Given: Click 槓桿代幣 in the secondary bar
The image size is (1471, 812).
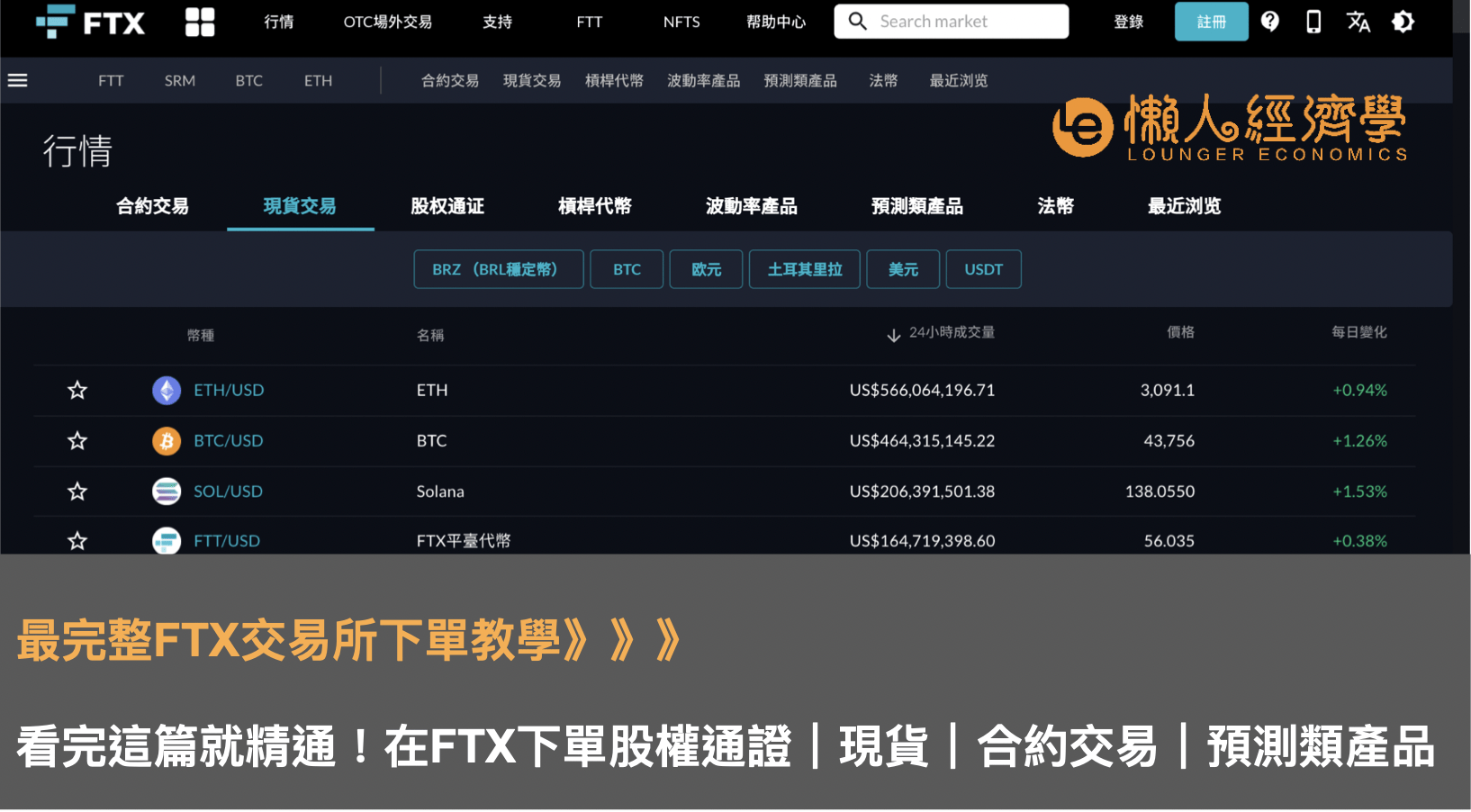Looking at the screenshot, I should click(614, 80).
